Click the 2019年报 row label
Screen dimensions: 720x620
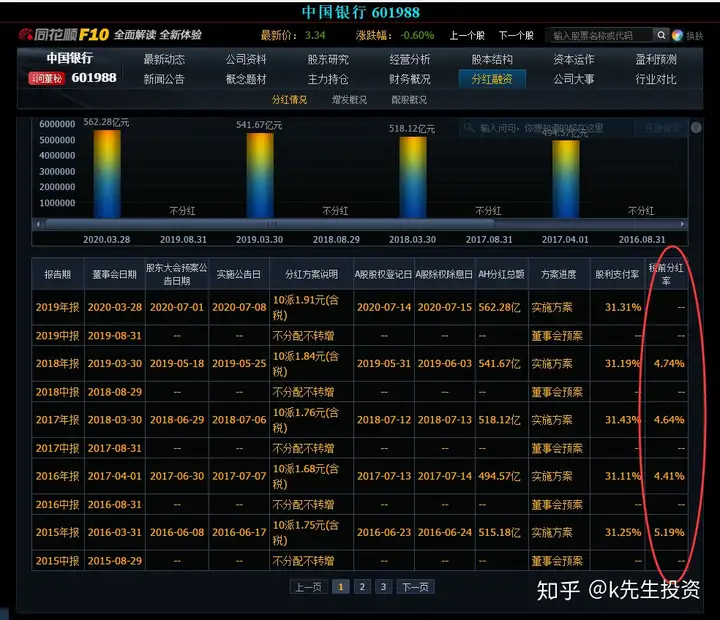57,307
